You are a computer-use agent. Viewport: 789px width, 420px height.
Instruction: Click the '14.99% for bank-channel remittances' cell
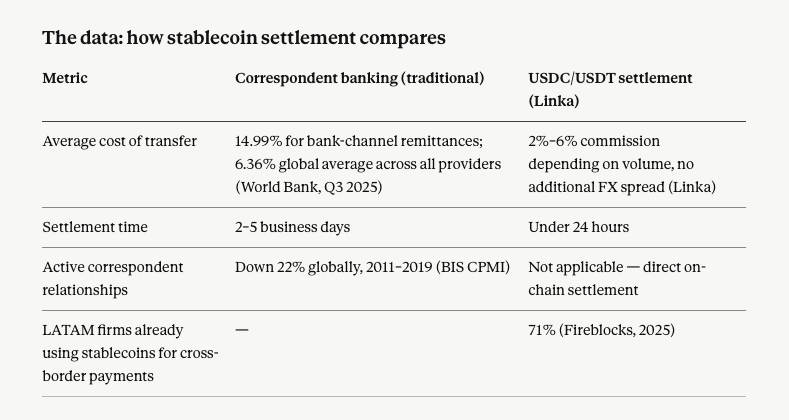click(359, 141)
